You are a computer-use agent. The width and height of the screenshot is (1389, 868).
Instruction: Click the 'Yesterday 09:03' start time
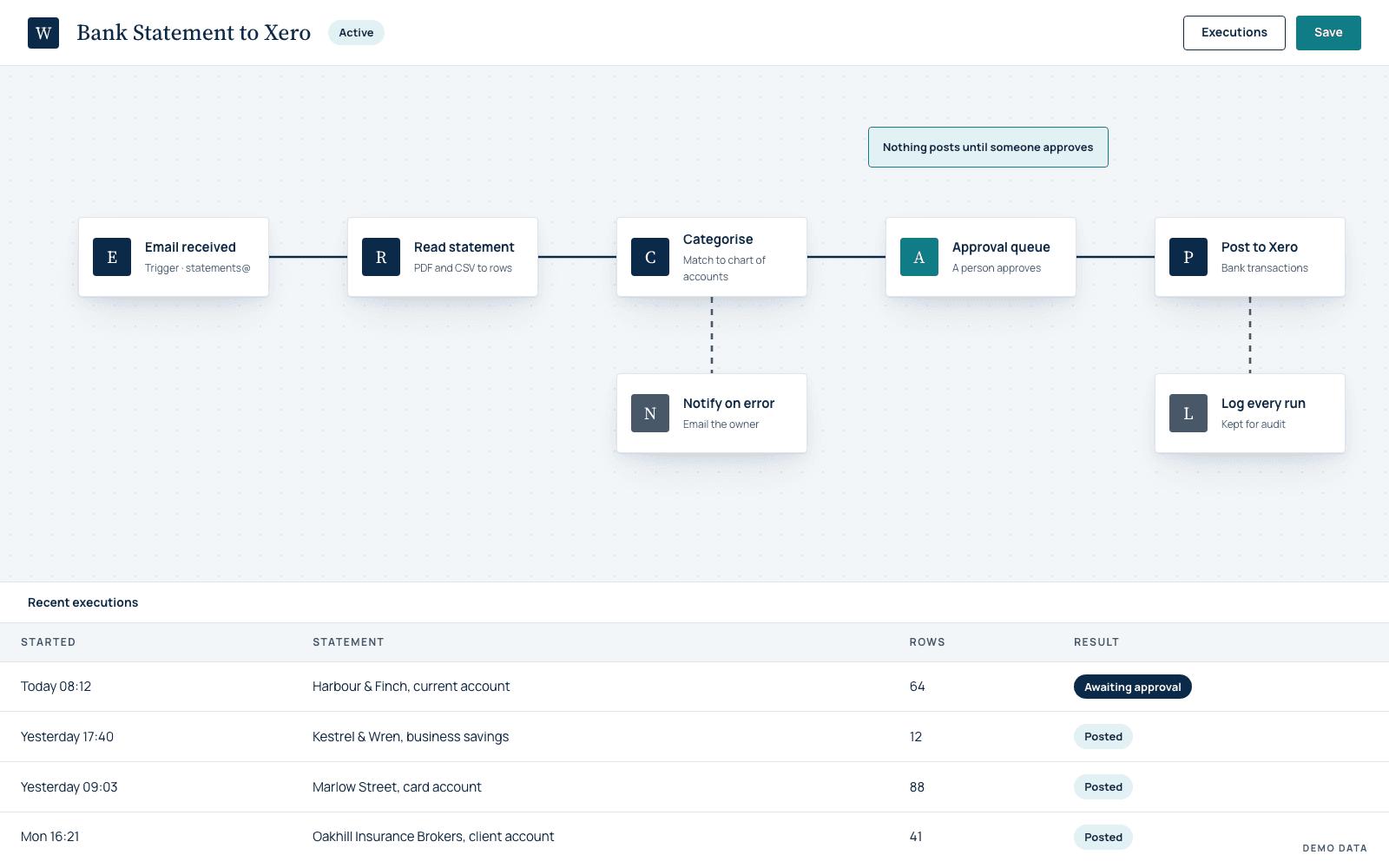(69, 787)
